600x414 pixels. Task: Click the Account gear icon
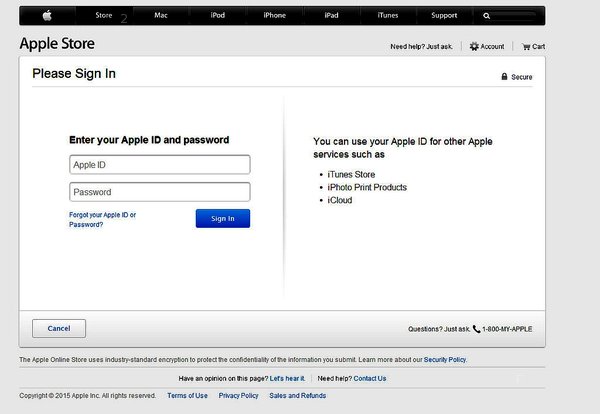coord(474,46)
